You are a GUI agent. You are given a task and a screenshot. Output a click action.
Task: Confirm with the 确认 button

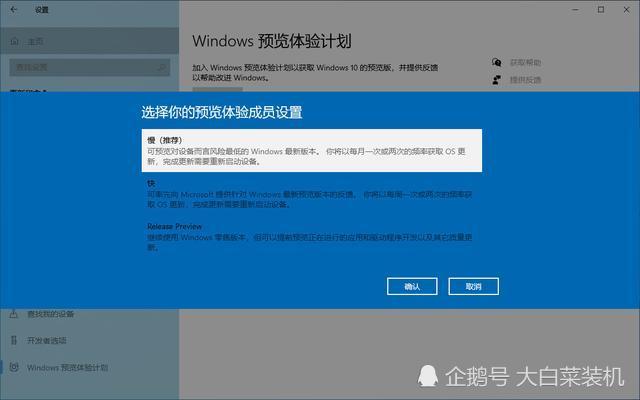coord(412,287)
